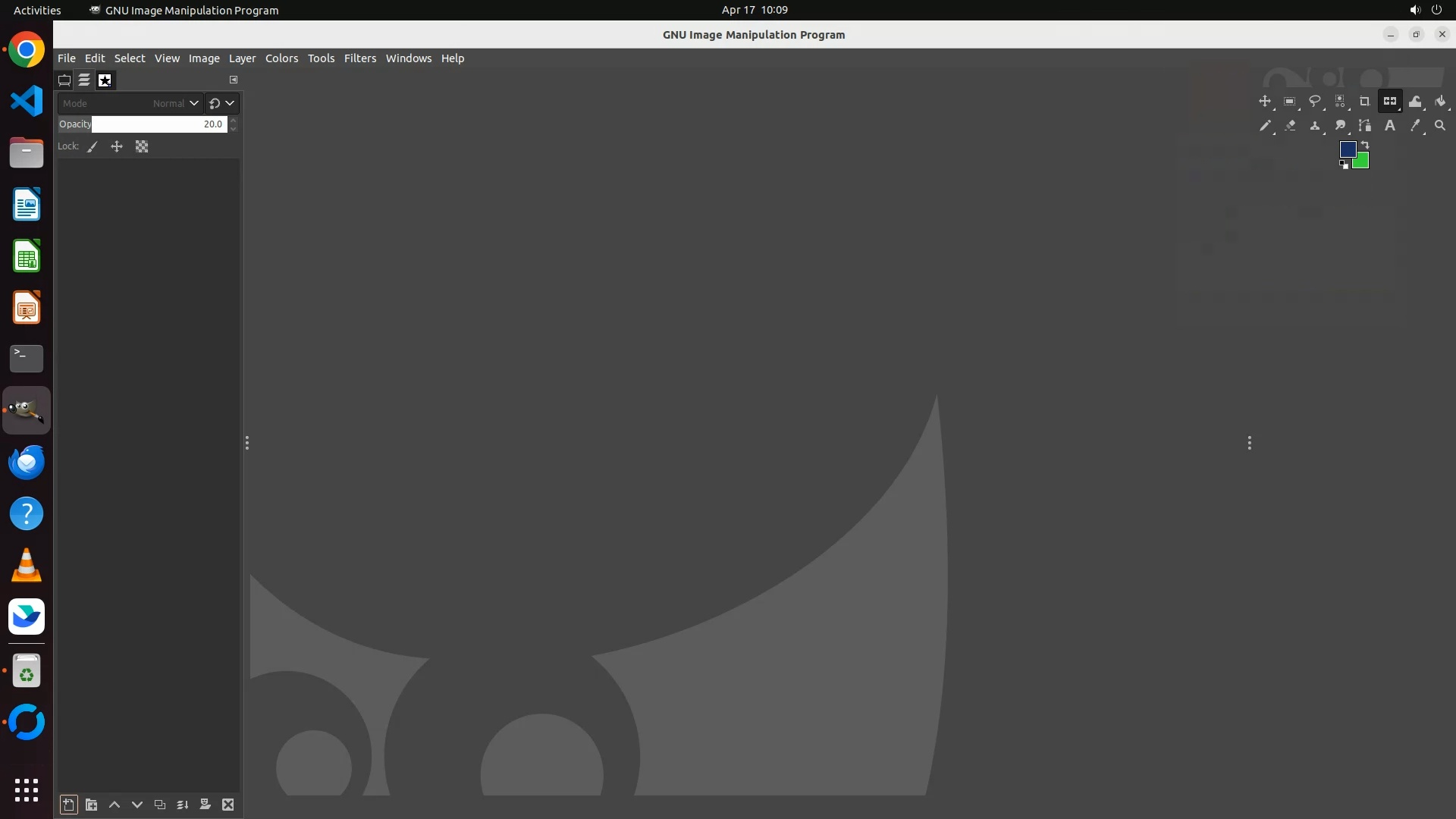This screenshot has height=819, width=1456.
Task: Toggle lock alpha channel checkerboard icon
Action: (x=142, y=147)
